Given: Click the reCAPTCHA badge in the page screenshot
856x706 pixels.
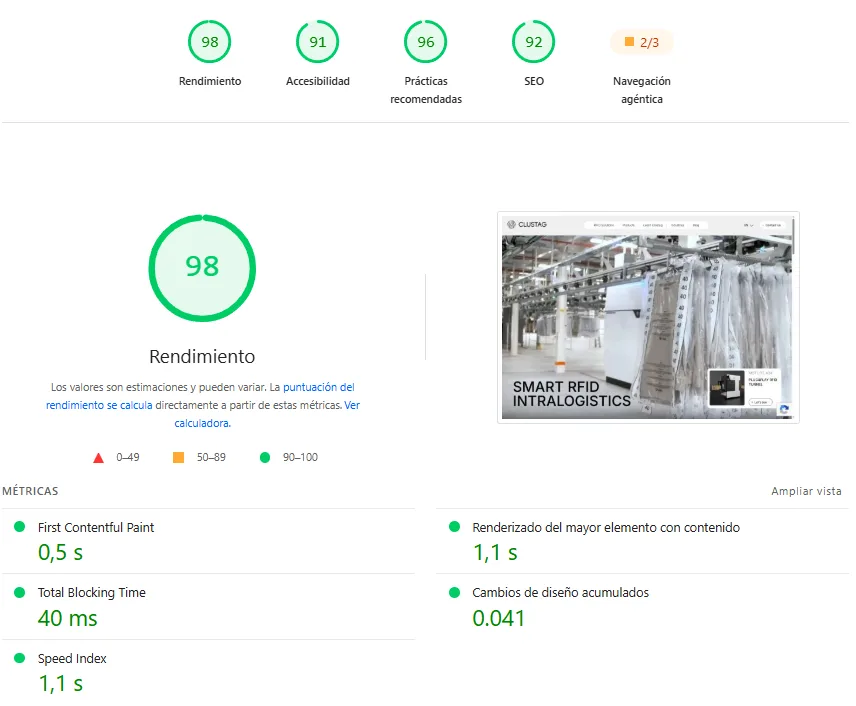Looking at the screenshot, I should coord(784,410).
